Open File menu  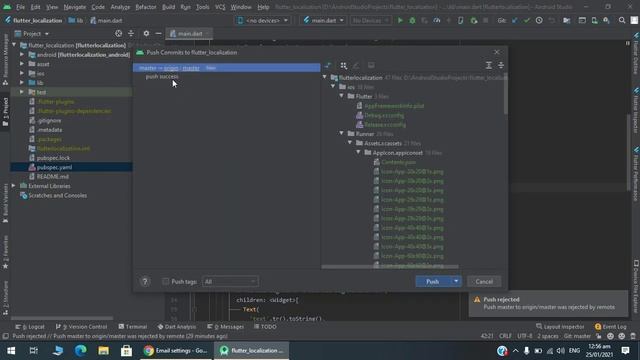coord(20,7)
